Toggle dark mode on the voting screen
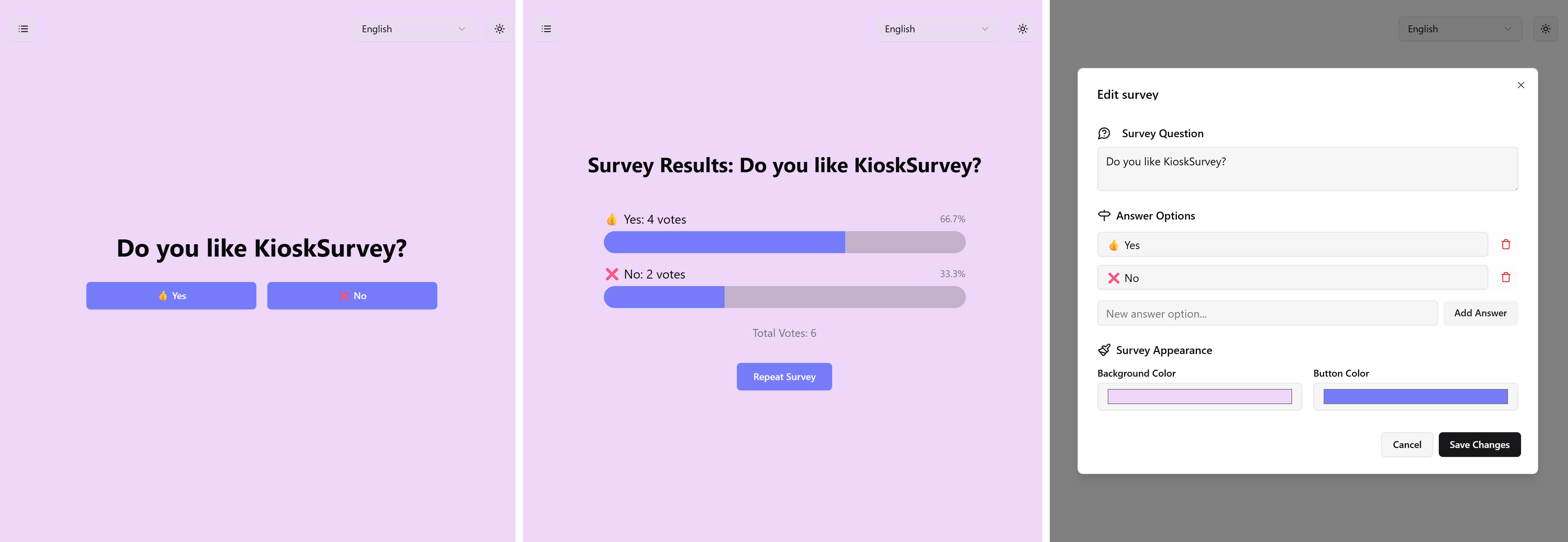The height and width of the screenshot is (542, 1568). pyautogui.click(x=500, y=28)
